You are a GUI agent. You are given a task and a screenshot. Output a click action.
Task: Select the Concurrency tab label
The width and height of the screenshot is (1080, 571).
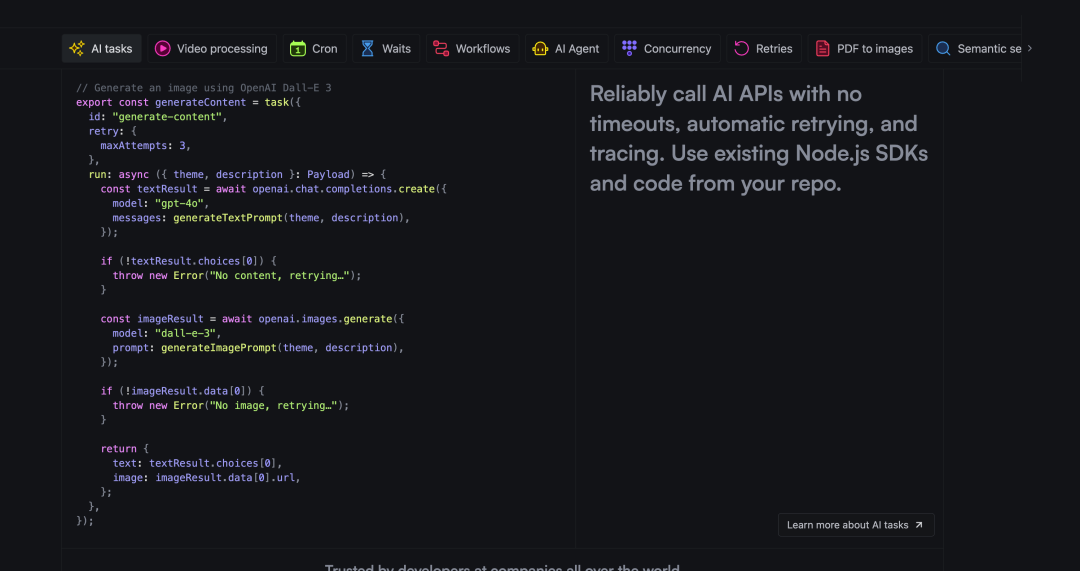pyautogui.click(x=677, y=48)
